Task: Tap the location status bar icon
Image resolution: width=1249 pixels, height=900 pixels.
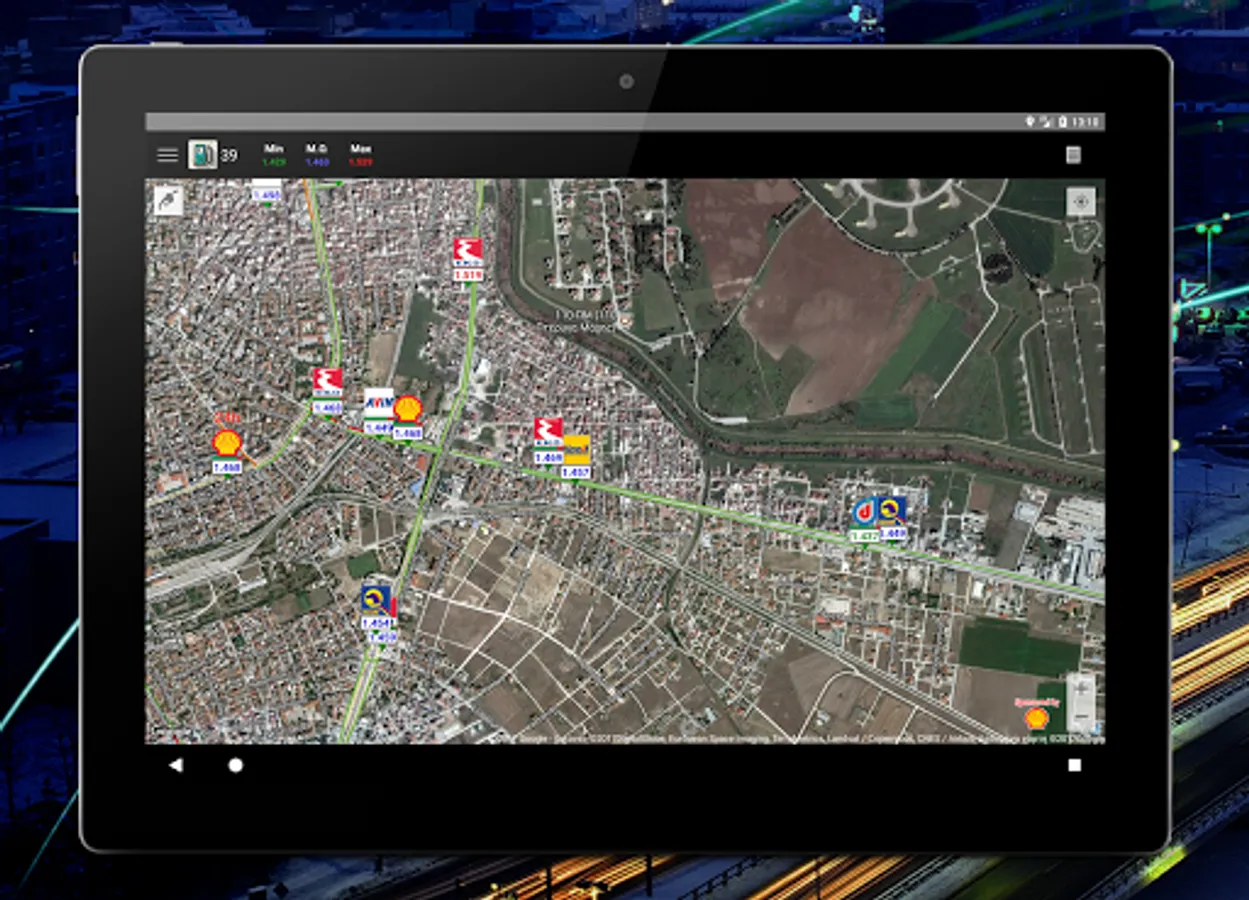Action: point(1030,122)
